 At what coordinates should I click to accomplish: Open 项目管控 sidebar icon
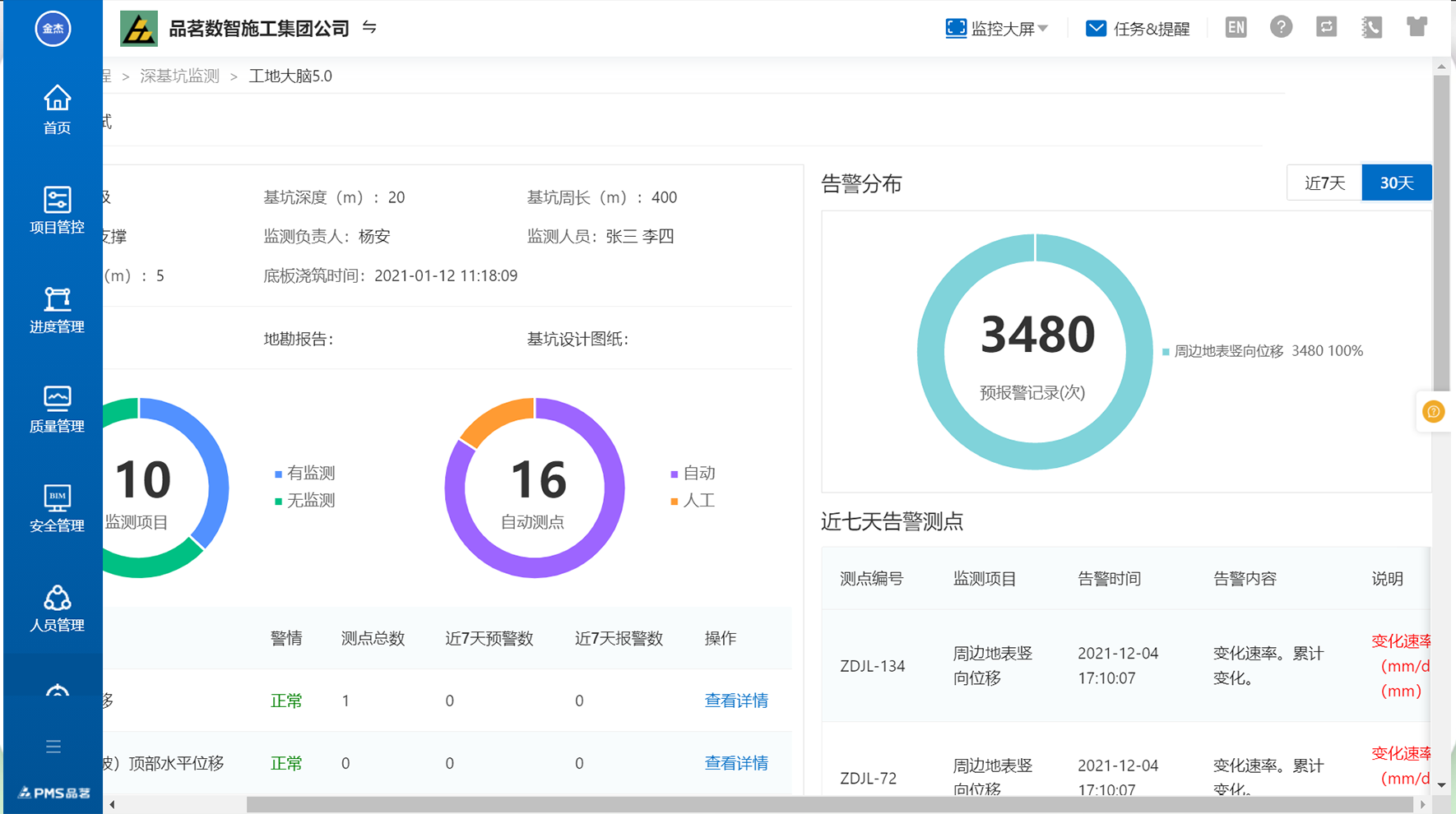tap(57, 210)
